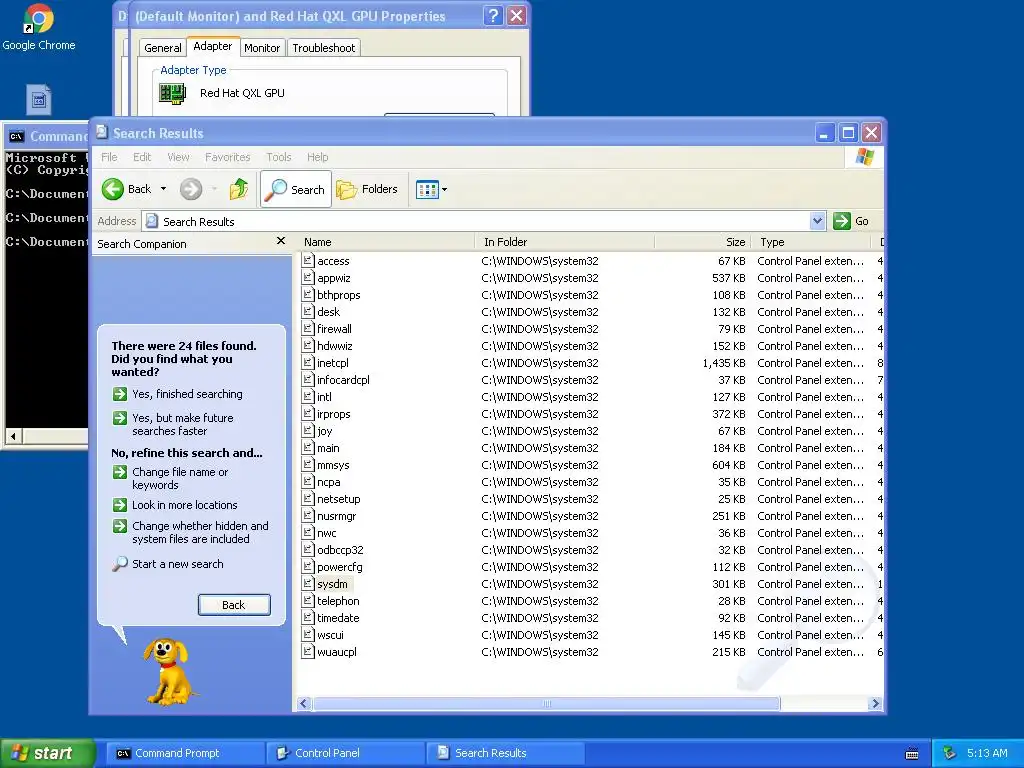Toggle the Search magnifier toolbar button
Screen dimensions: 1024x768
[x=296, y=189]
